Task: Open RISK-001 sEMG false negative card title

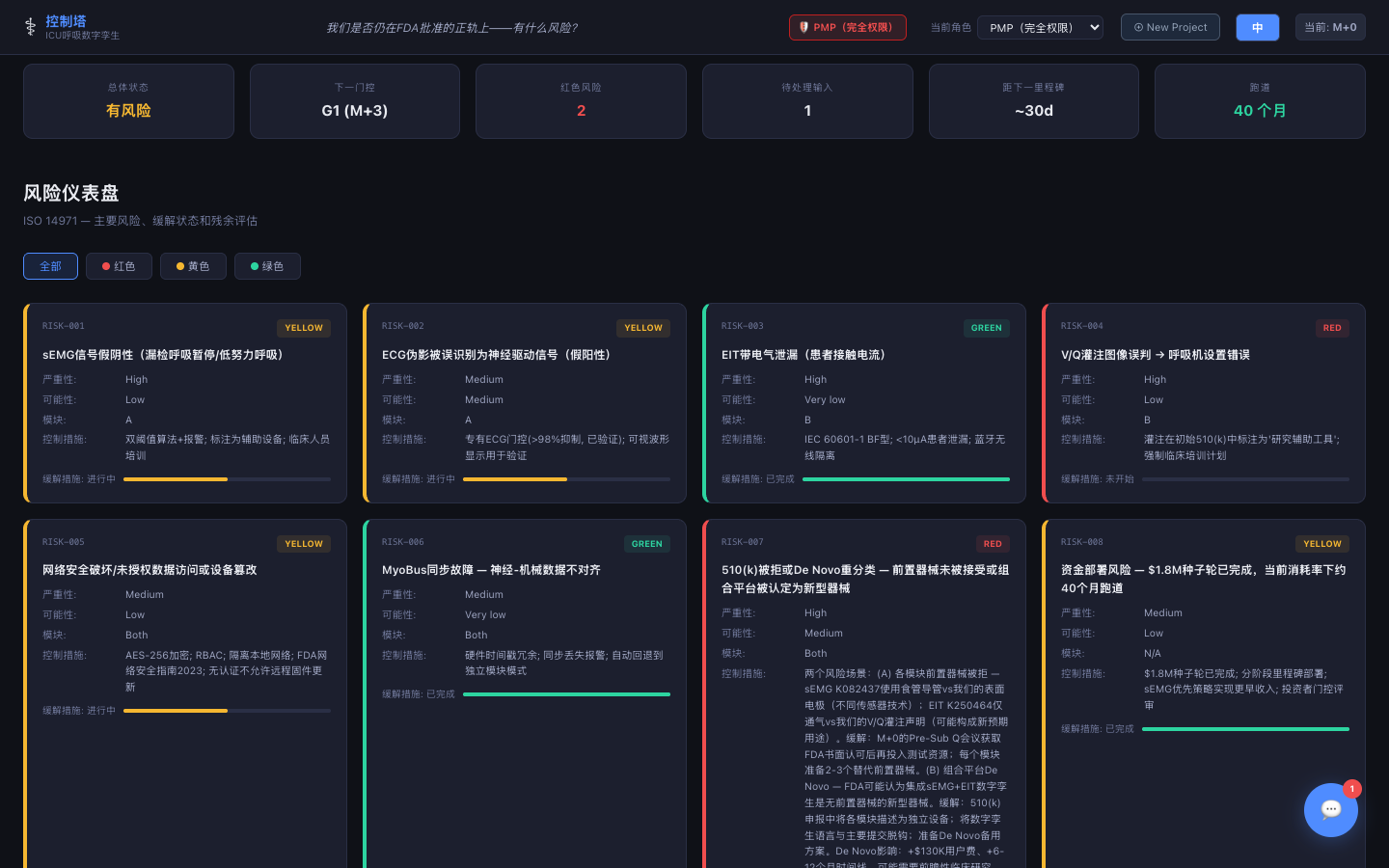Action: (165, 355)
